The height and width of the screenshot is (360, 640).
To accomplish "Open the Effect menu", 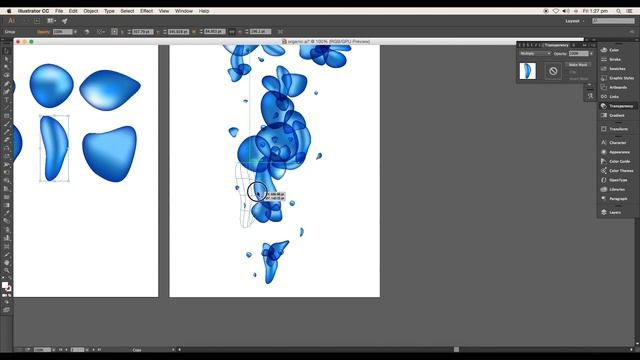I will [x=147, y=11].
